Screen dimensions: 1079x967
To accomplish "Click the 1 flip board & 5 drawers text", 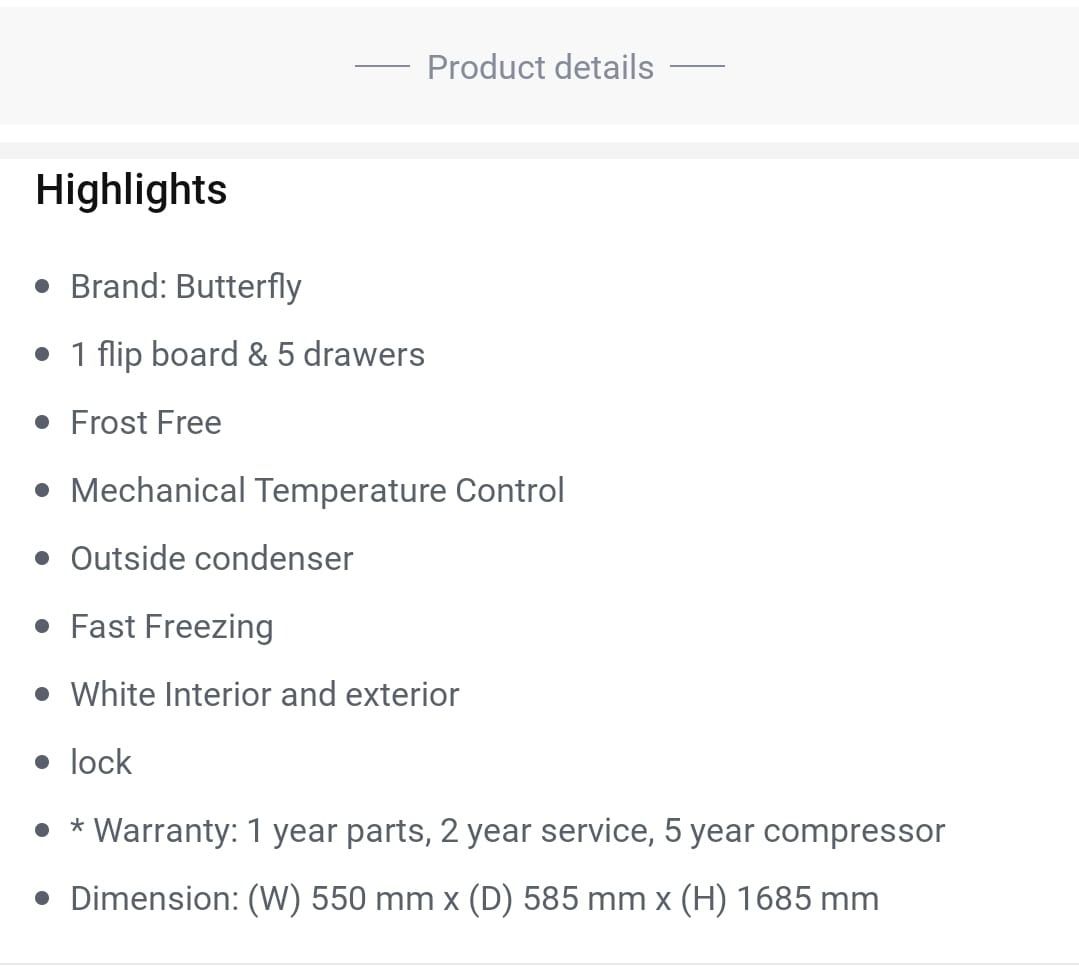I will pyautogui.click(x=247, y=355).
